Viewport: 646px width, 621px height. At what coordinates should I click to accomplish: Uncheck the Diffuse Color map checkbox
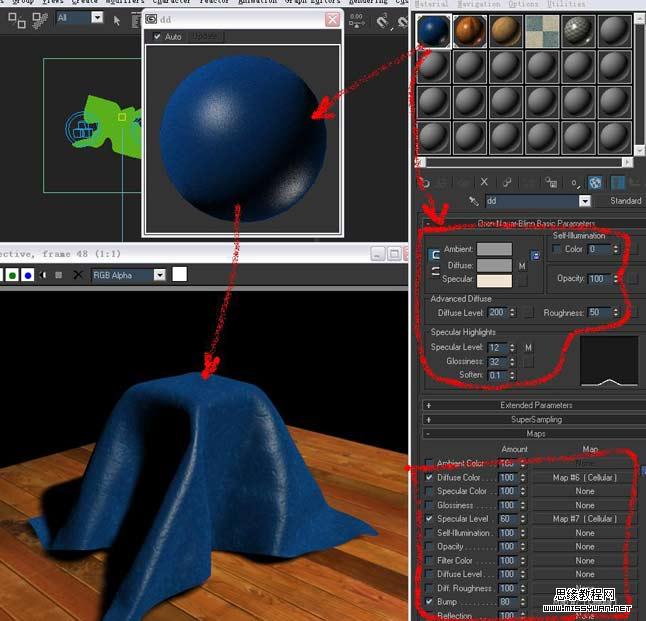(x=429, y=477)
